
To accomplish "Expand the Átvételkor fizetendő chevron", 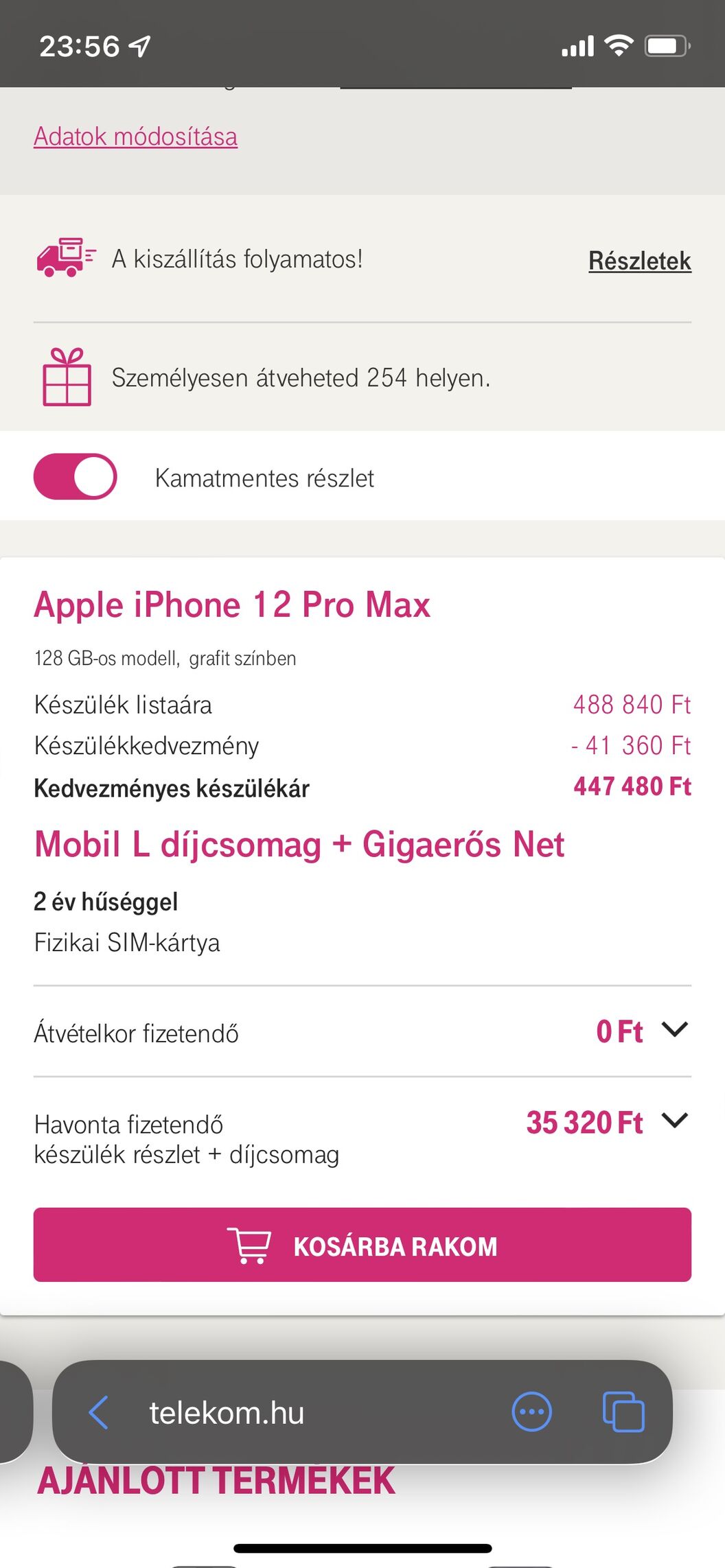I will (674, 1029).
